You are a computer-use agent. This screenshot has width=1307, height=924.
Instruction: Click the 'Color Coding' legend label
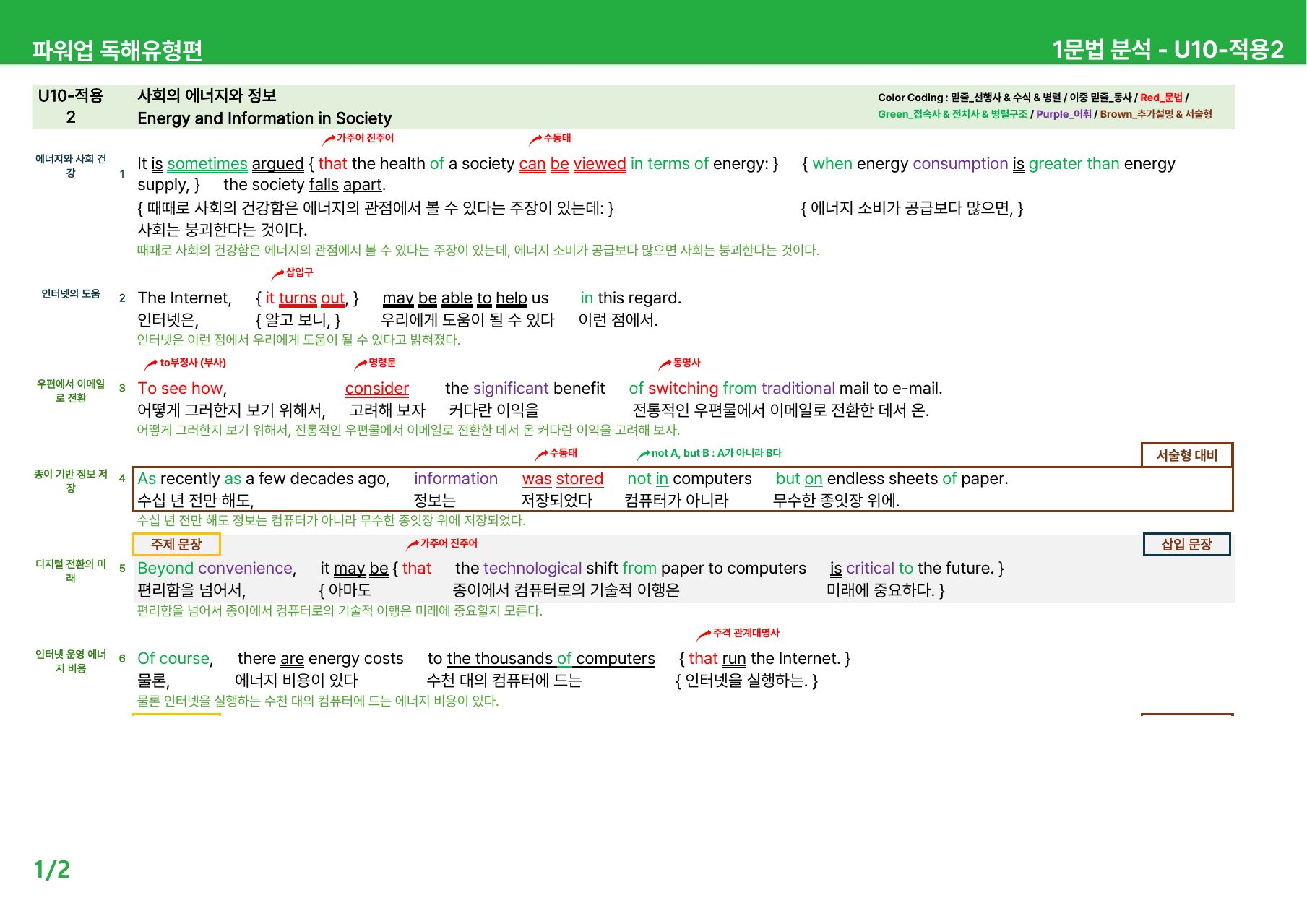910,98
